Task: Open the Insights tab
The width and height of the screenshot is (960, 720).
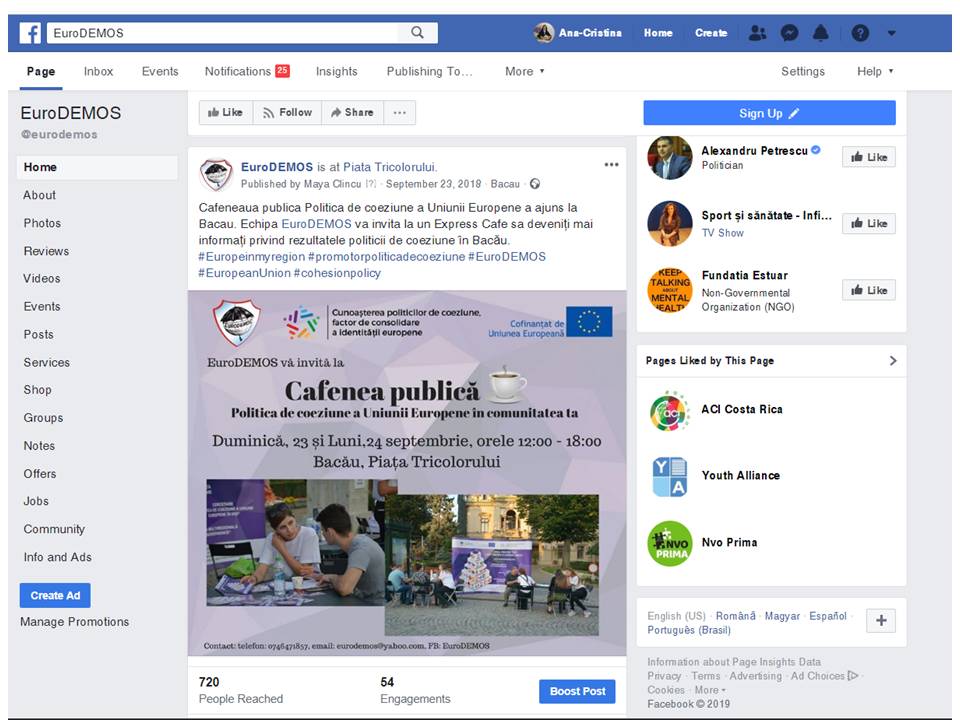Action: pos(337,72)
